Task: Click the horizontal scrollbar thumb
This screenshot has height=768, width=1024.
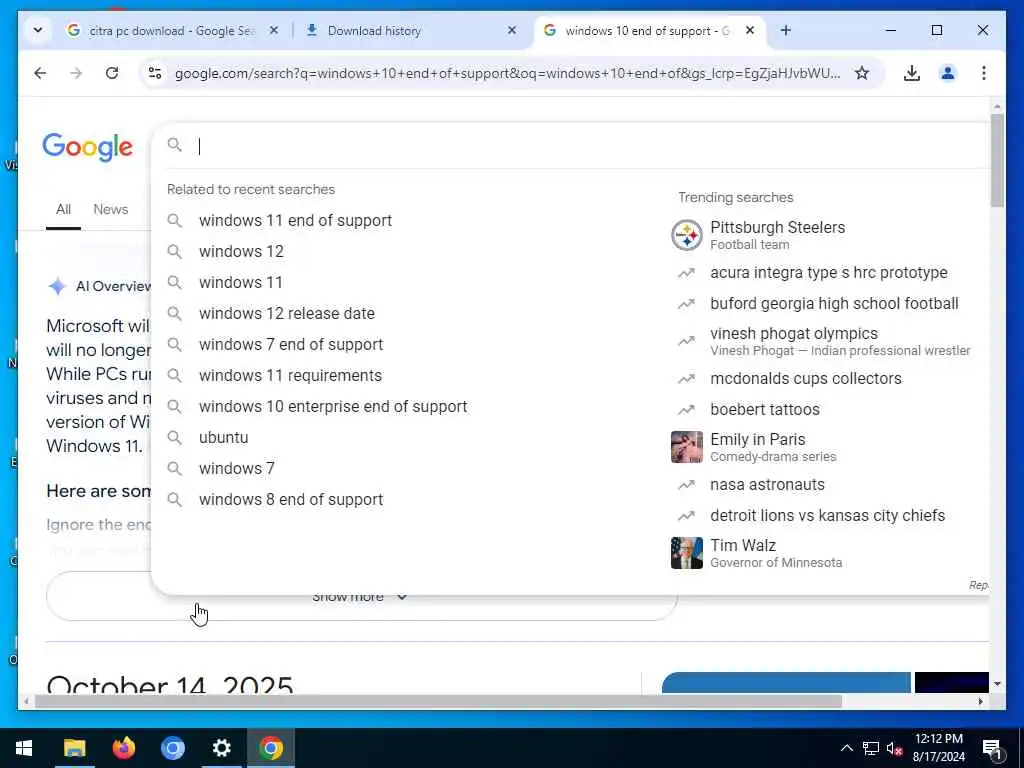Action: tap(438, 701)
